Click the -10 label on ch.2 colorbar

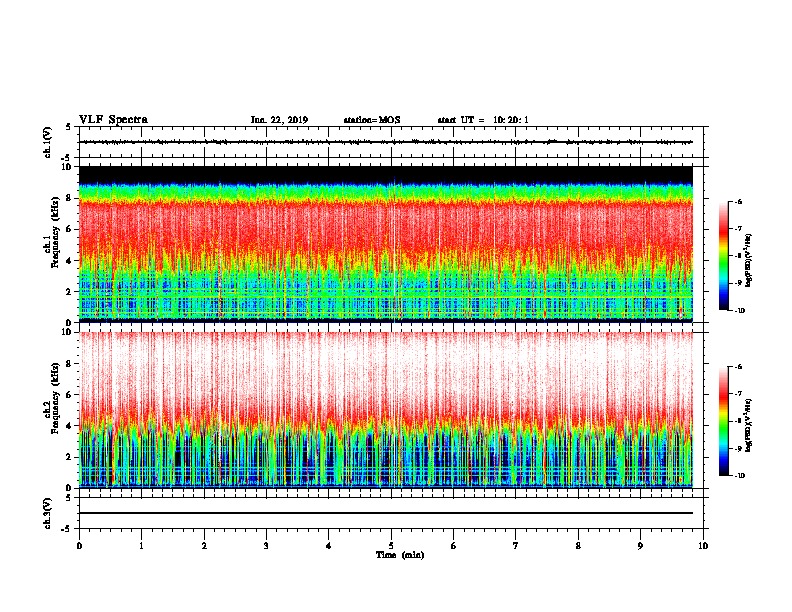[739, 476]
